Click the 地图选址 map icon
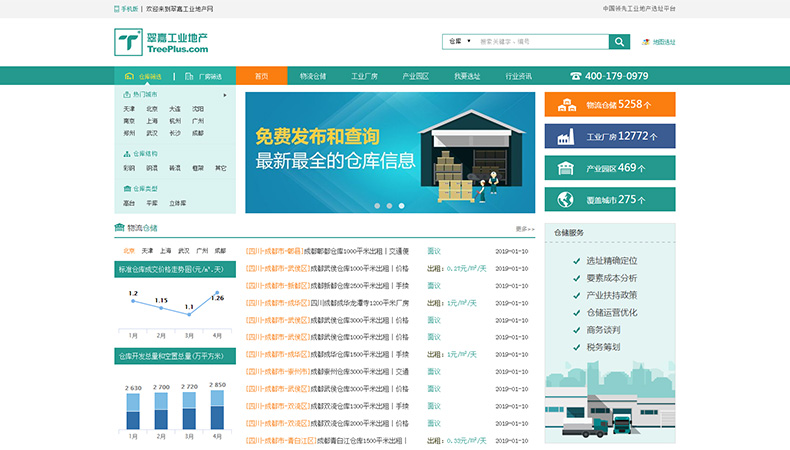 pyautogui.click(x=645, y=42)
